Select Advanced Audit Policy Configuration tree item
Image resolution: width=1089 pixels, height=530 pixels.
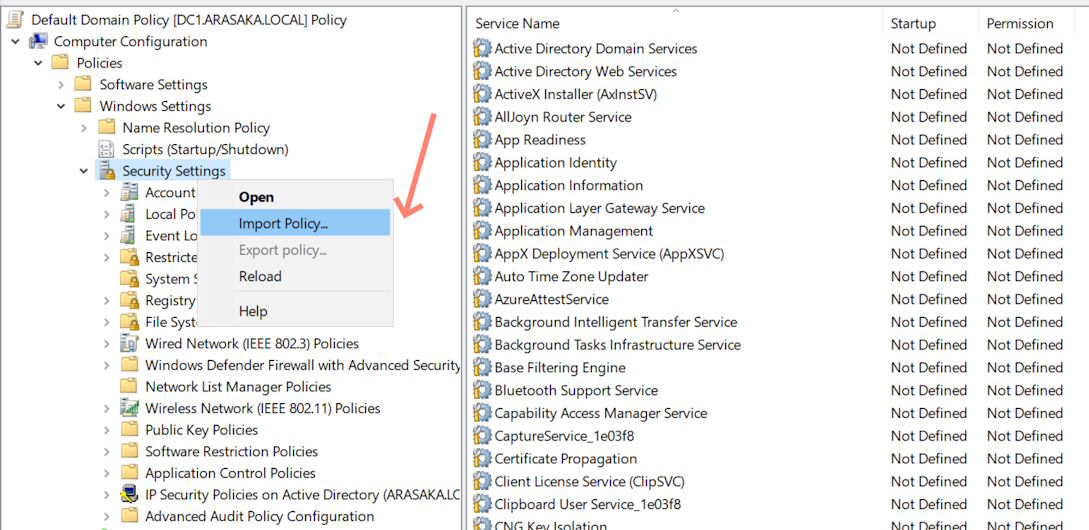click(x=259, y=516)
